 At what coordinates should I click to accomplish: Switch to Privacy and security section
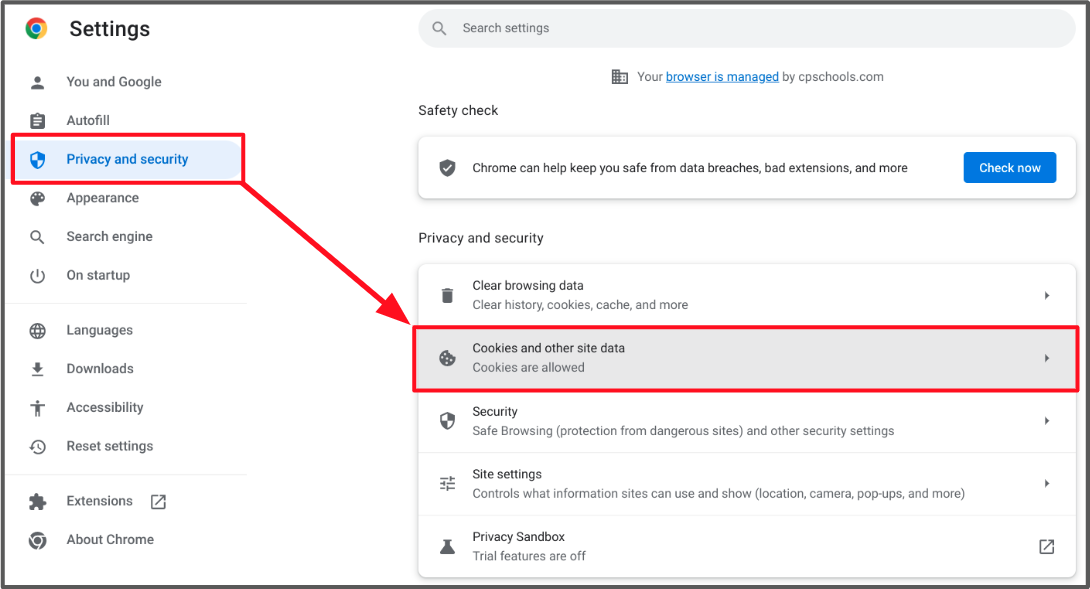tap(125, 158)
